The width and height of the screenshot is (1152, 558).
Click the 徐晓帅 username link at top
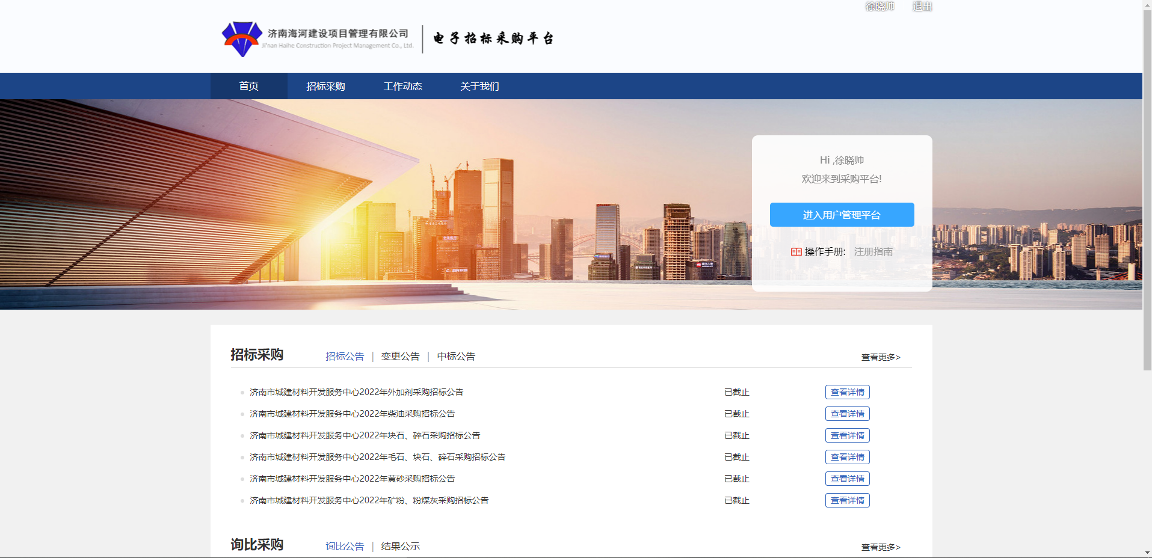click(x=879, y=7)
